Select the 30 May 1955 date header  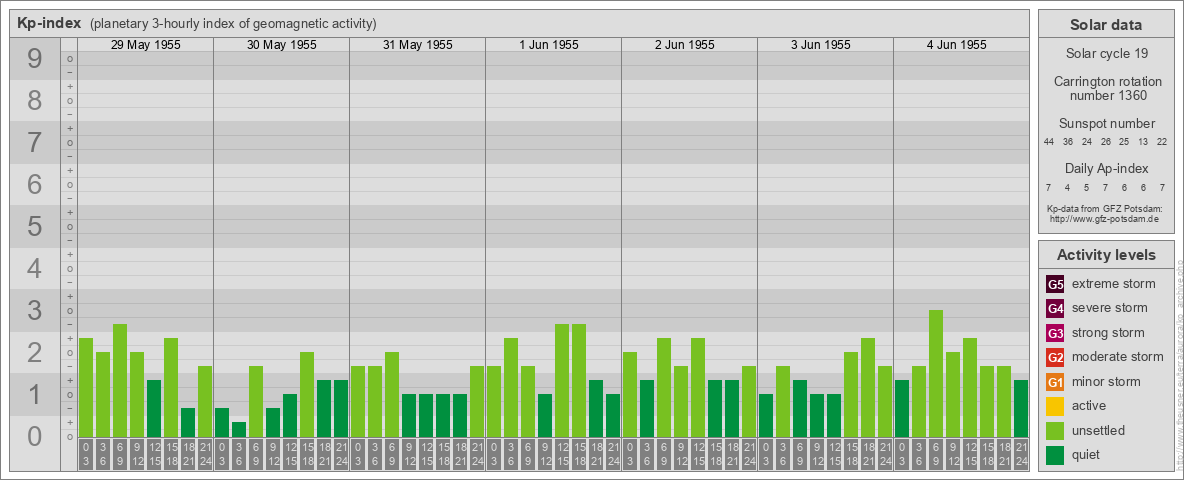click(282, 45)
